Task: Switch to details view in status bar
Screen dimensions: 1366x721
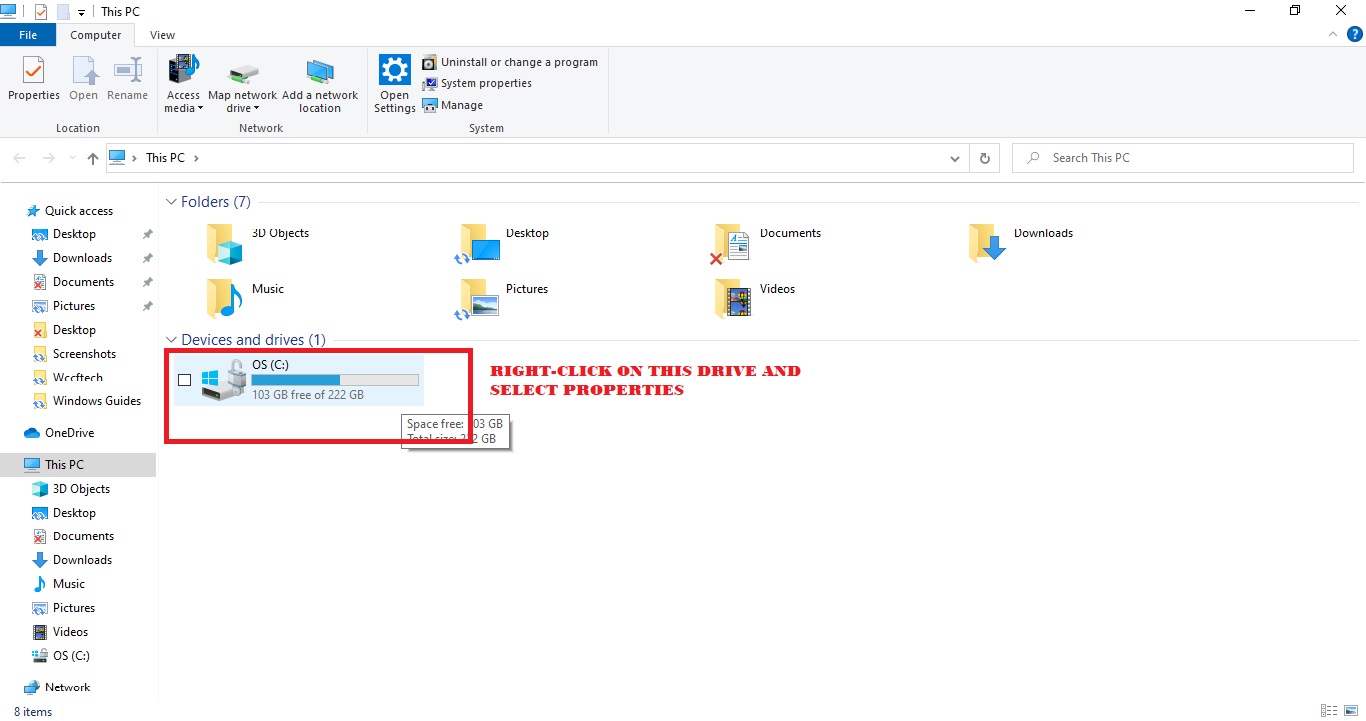Action: (1328, 711)
